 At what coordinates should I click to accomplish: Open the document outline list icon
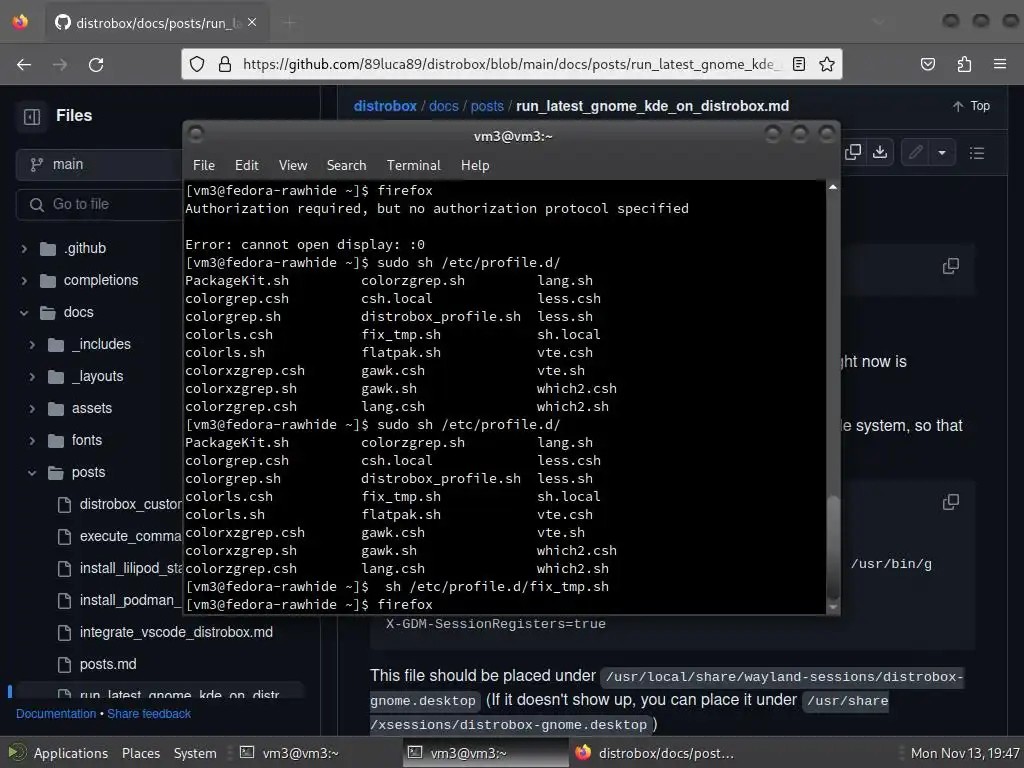click(x=977, y=153)
